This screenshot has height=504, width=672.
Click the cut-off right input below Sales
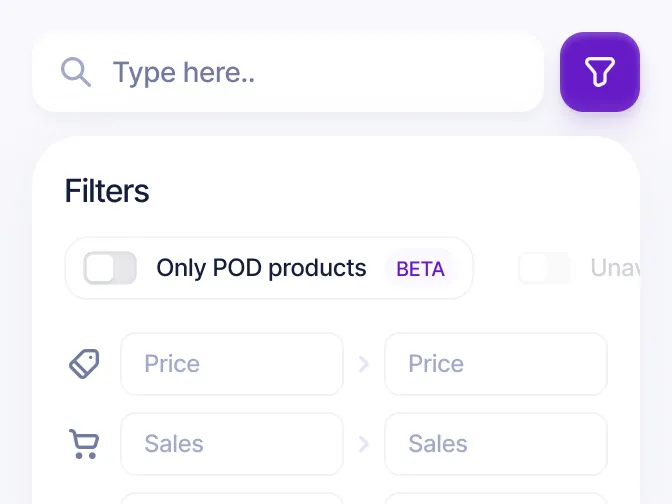pyautogui.click(x=496, y=498)
